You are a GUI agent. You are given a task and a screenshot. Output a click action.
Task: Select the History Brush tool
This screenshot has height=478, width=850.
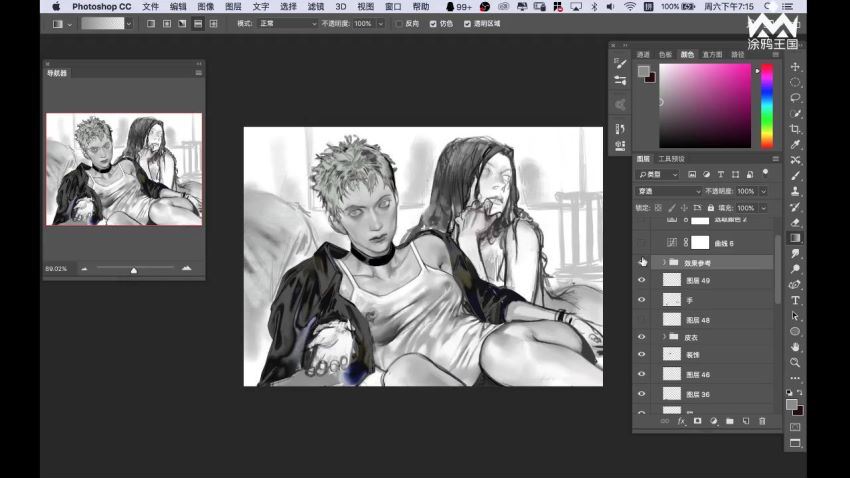pos(795,207)
